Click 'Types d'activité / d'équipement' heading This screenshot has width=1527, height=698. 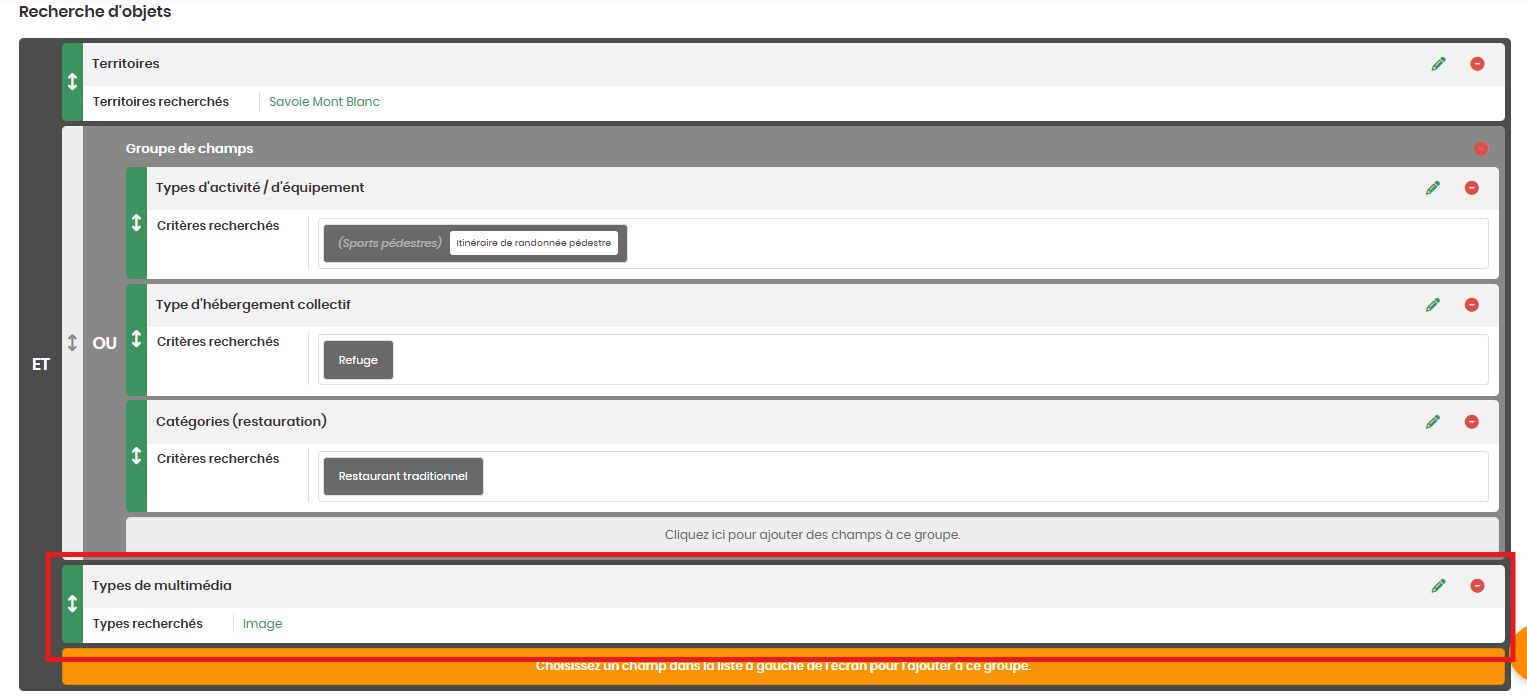click(x=260, y=188)
